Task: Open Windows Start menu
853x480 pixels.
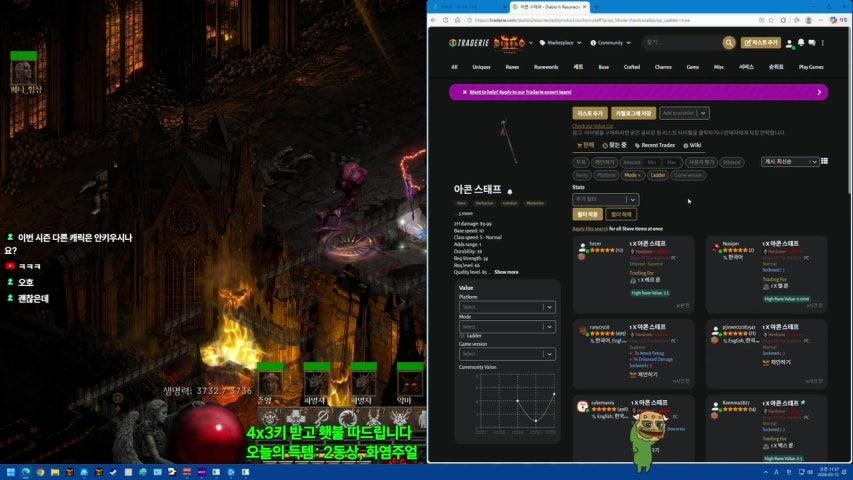Action: 10,472
